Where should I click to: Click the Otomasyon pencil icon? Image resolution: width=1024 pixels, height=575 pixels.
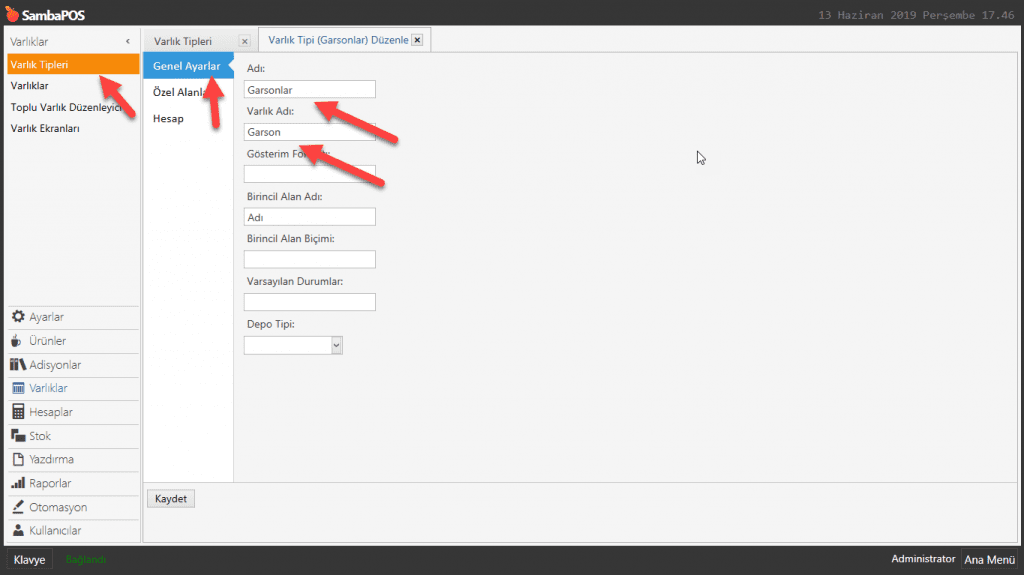[18, 507]
